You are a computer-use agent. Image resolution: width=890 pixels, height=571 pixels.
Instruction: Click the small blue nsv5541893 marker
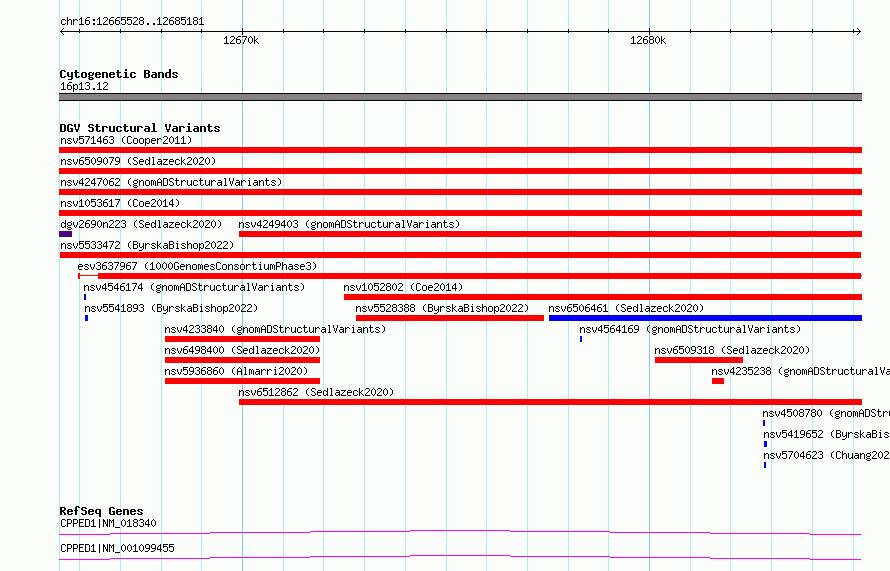click(87, 318)
